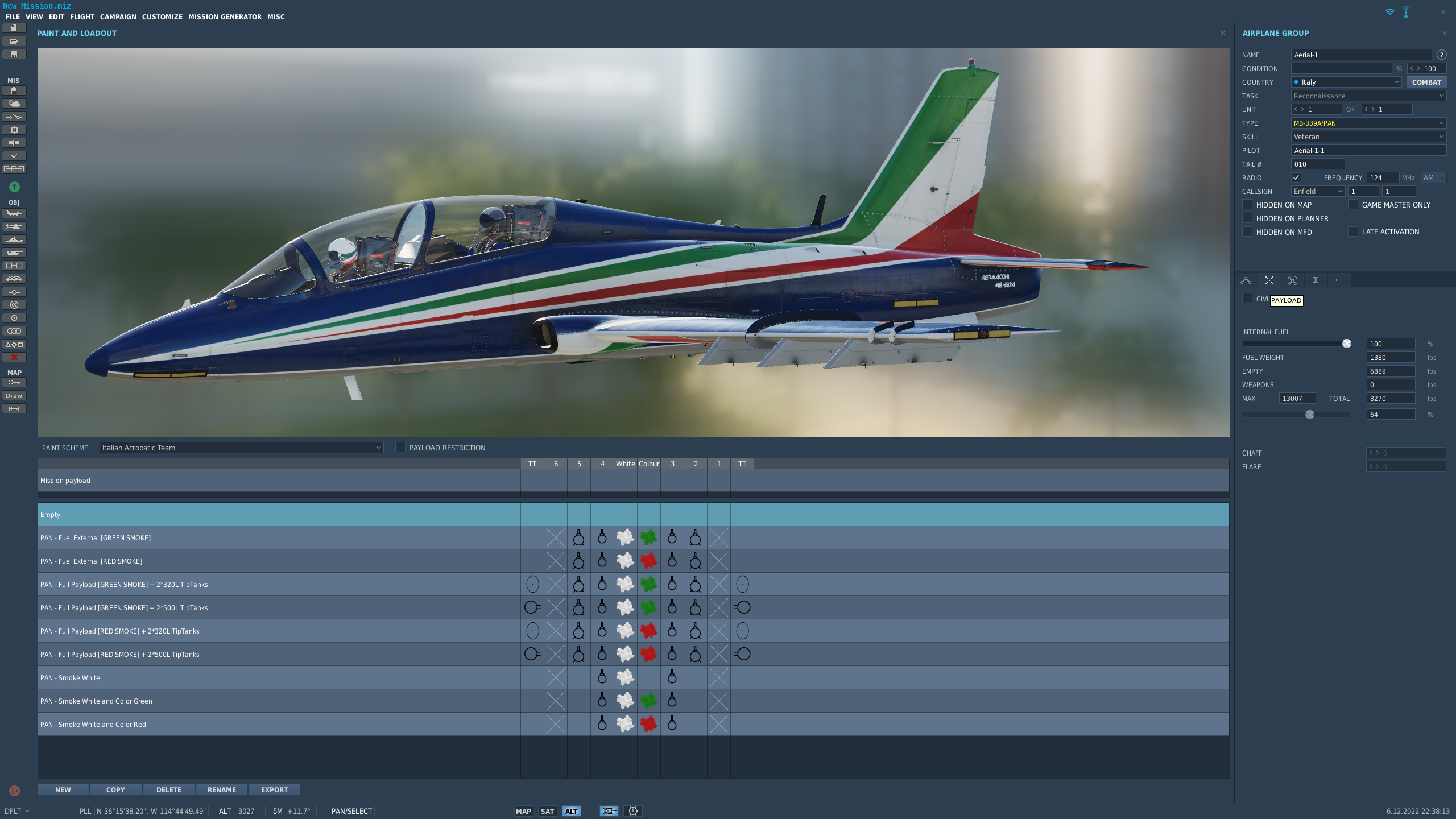Screen dimensions: 1456x819
Task: Click the EXPORT payload button
Action: pos(275,789)
